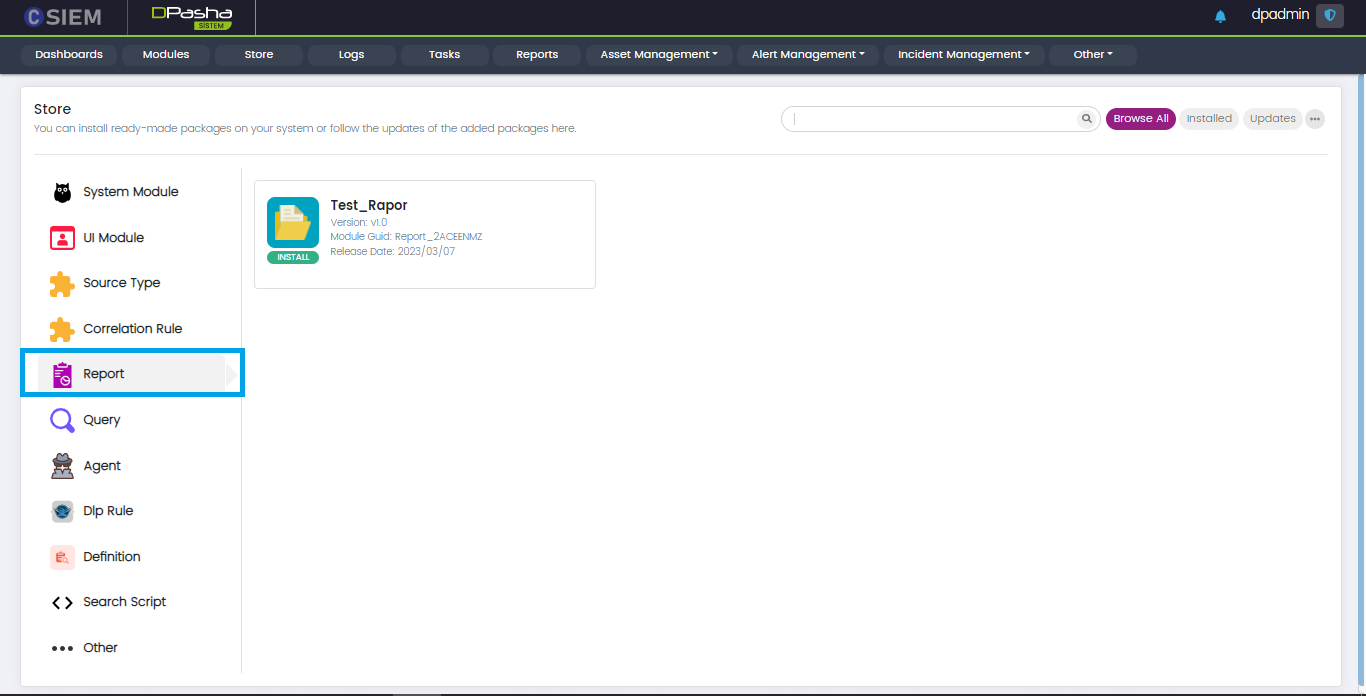
Task: Show the Updates filter
Action: click(x=1272, y=119)
